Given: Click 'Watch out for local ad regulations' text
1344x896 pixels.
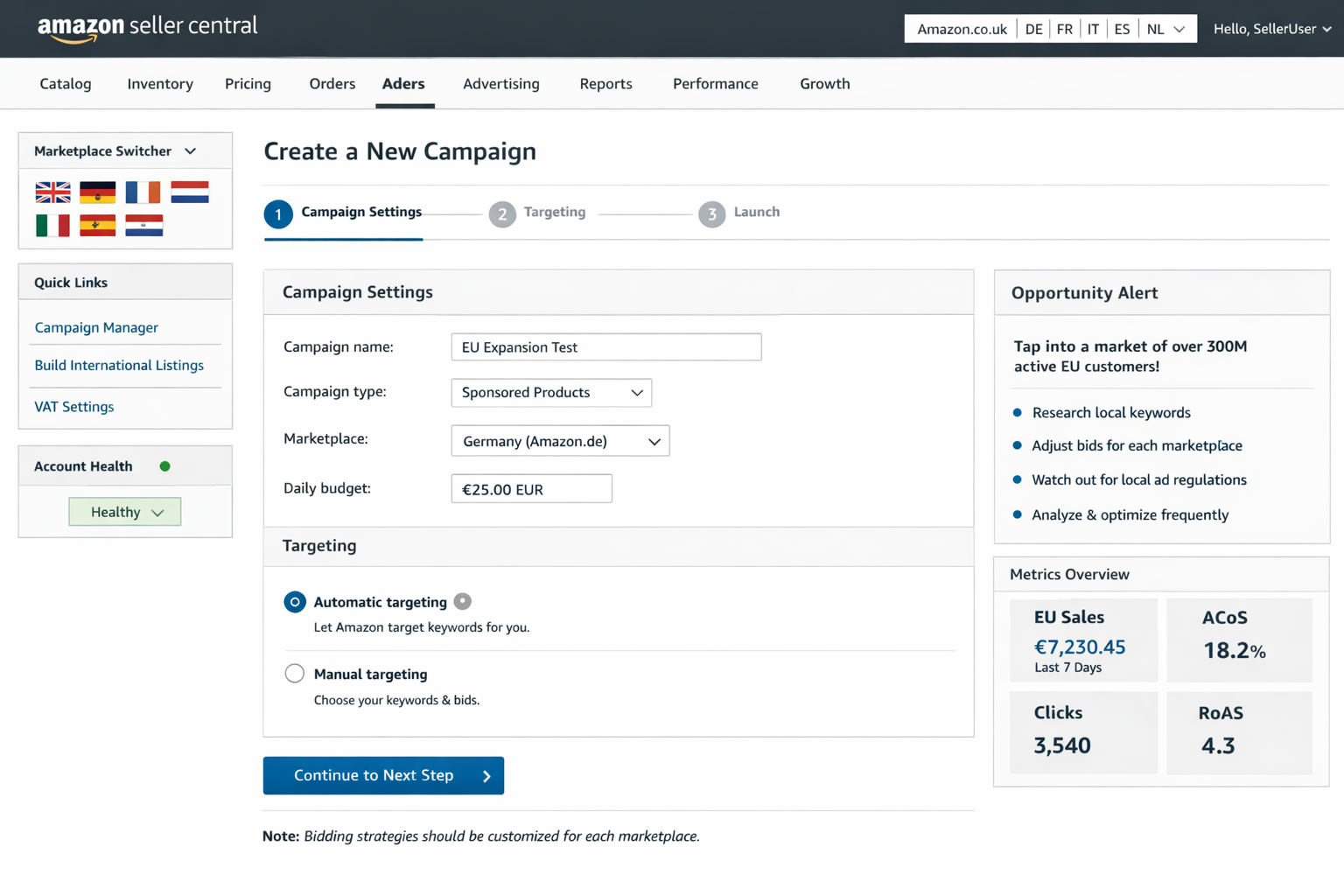Looking at the screenshot, I should tap(1139, 479).
